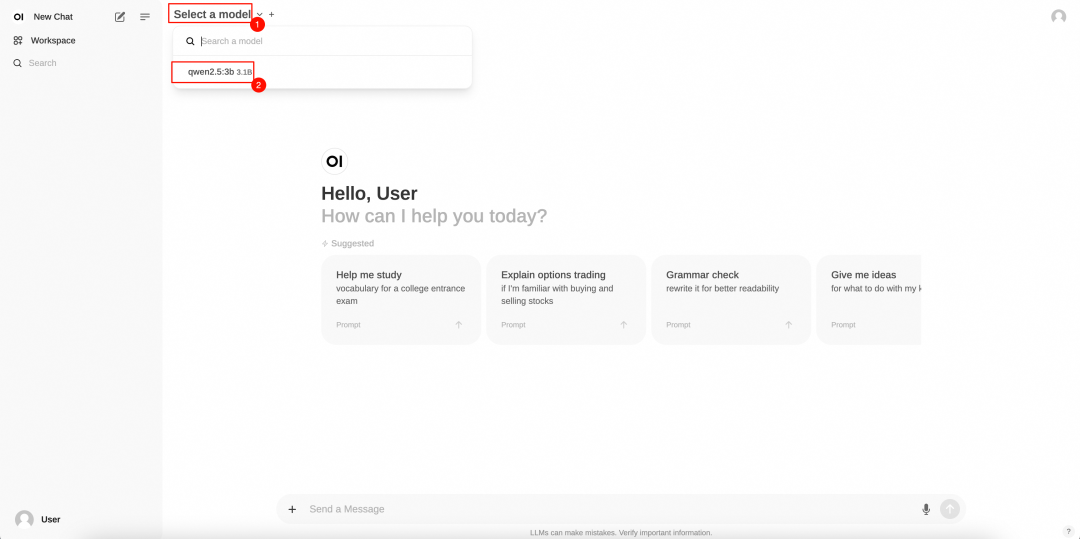This screenshot has height=539, width=1080.
Task: Click the OI logo in sidebar
Action: (19, 17)
